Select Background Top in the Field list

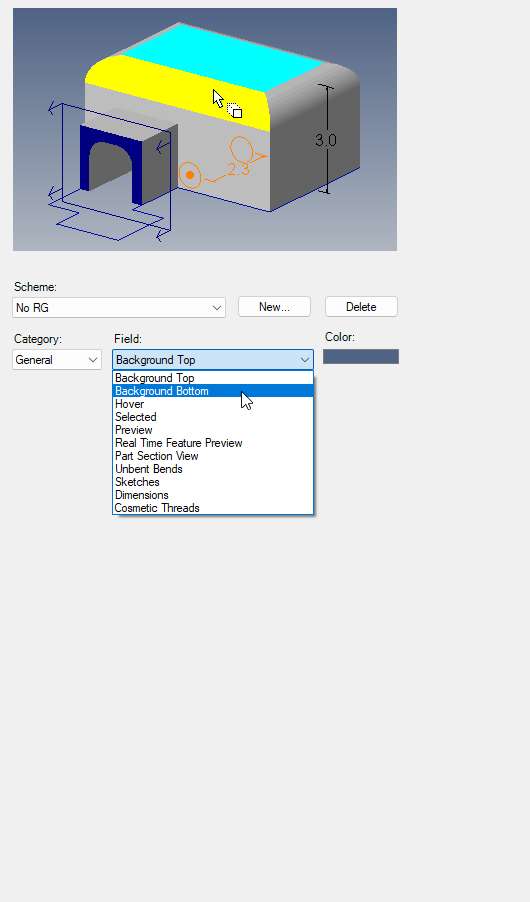click(213, 378)
